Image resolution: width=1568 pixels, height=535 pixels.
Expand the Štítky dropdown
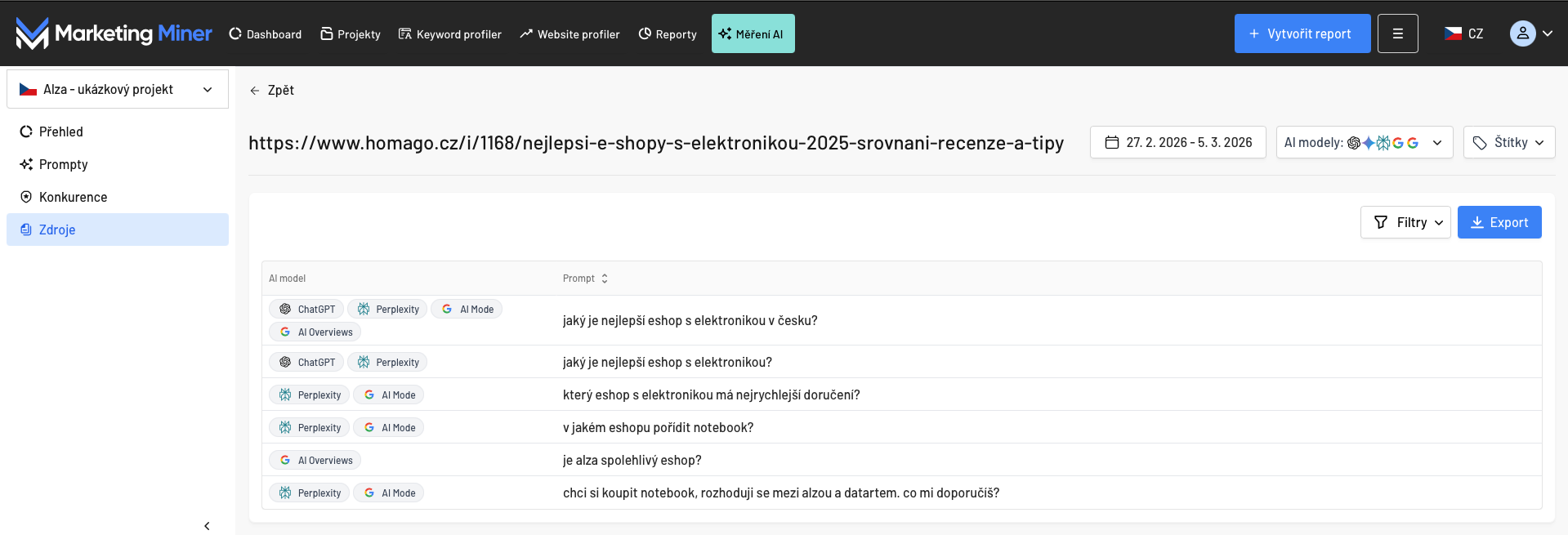1508,143
